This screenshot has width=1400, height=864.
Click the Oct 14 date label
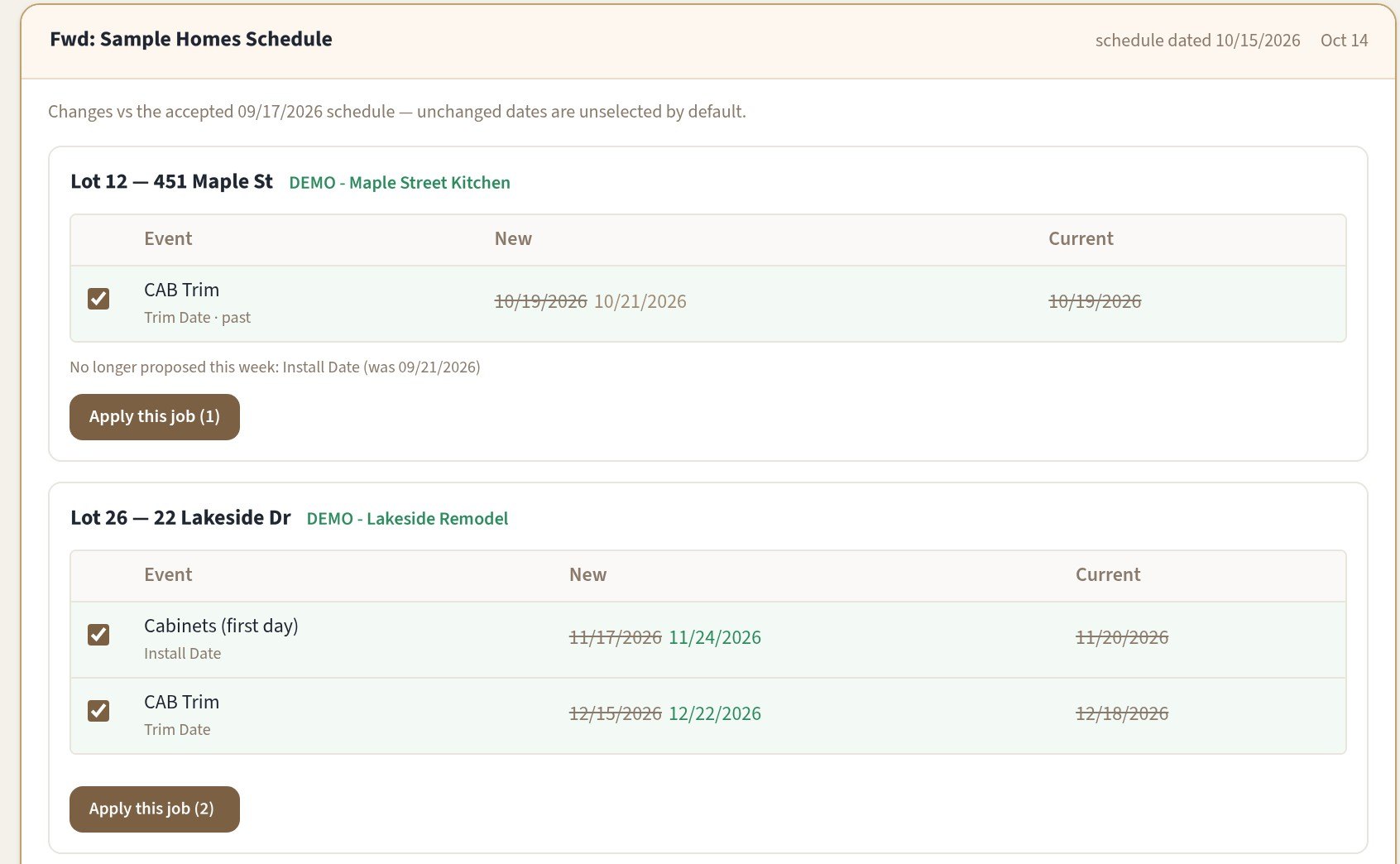pyautogui.click(x=1344, y=41)
